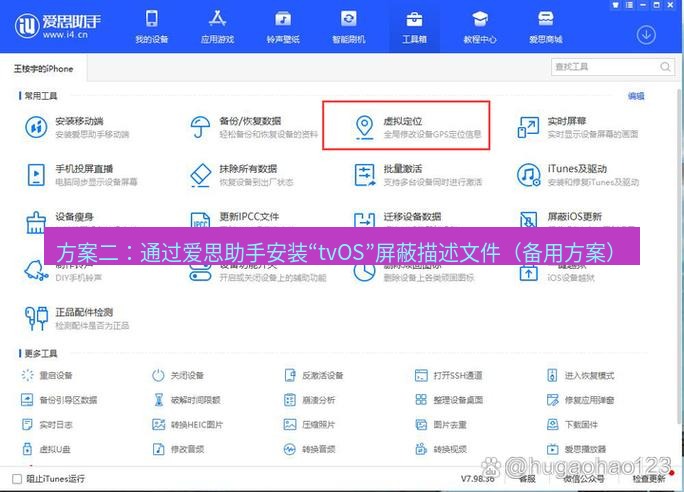
Task: Click the 设备功能开关 toggle switch icon
Action: coord(200,275)
